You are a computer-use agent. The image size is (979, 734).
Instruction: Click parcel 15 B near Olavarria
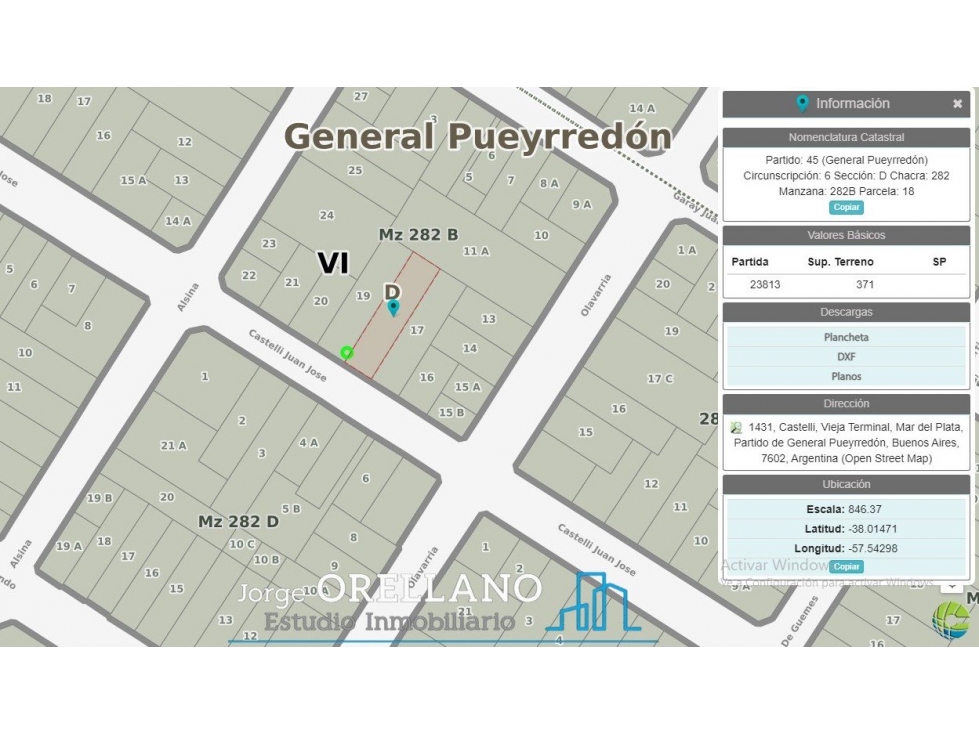point(451,413)
